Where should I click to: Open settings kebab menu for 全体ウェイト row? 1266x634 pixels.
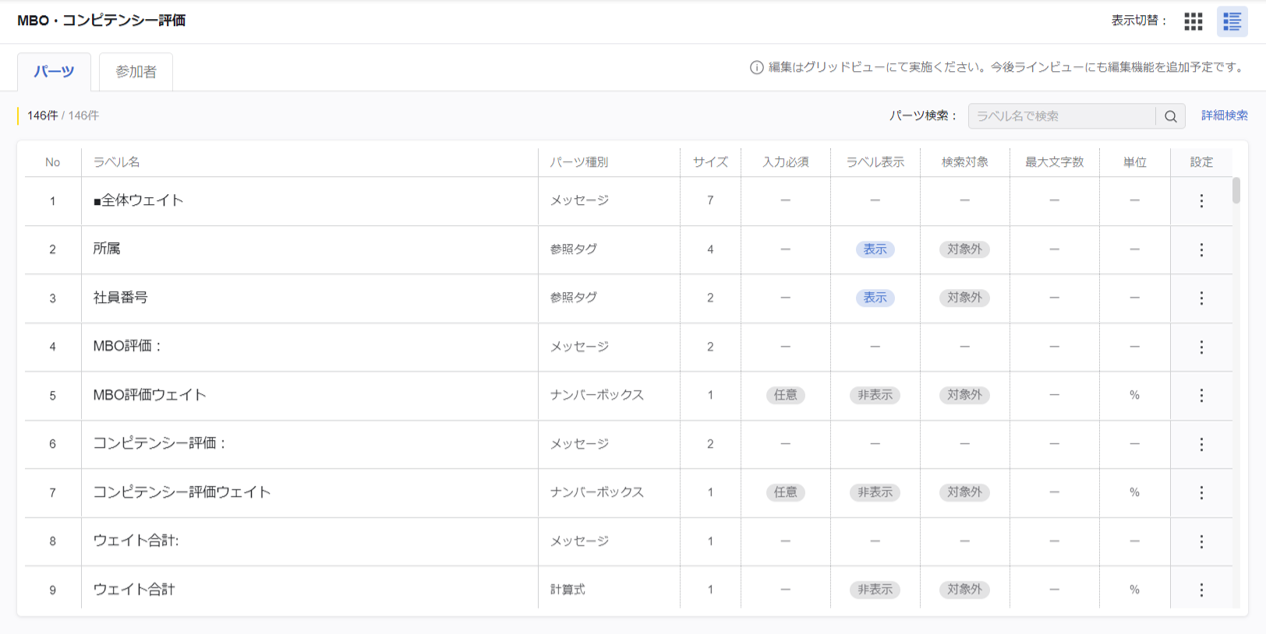(1200, 199)
